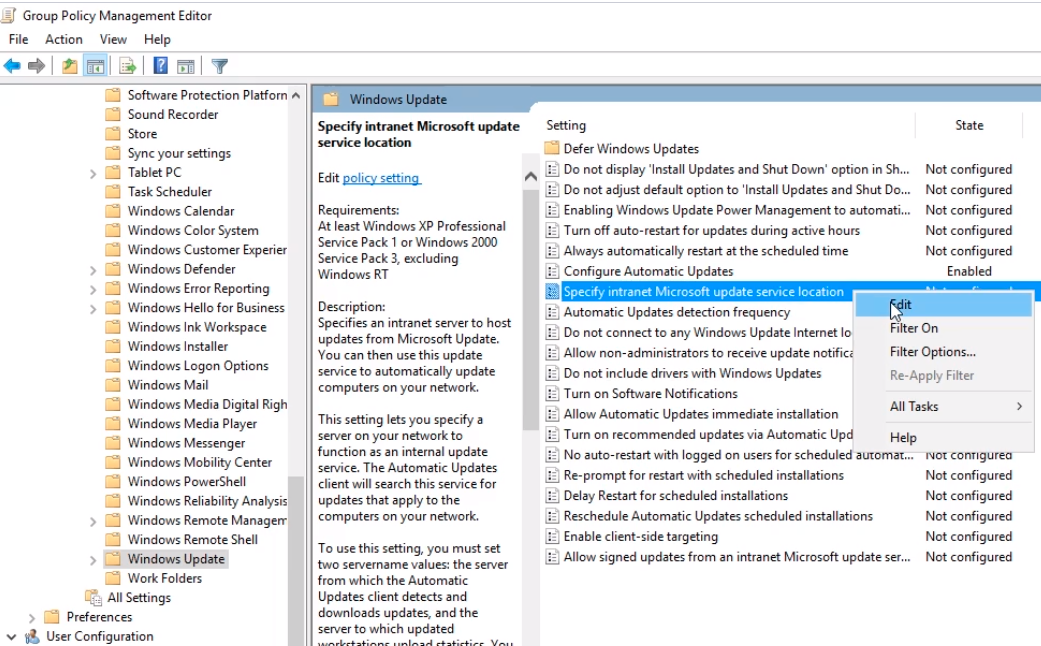Image resolution: width=1041 pixels, height=646 pixels.
Task: Click the icon beside Automatic Updates detection frequency
Action: point(552,312)
